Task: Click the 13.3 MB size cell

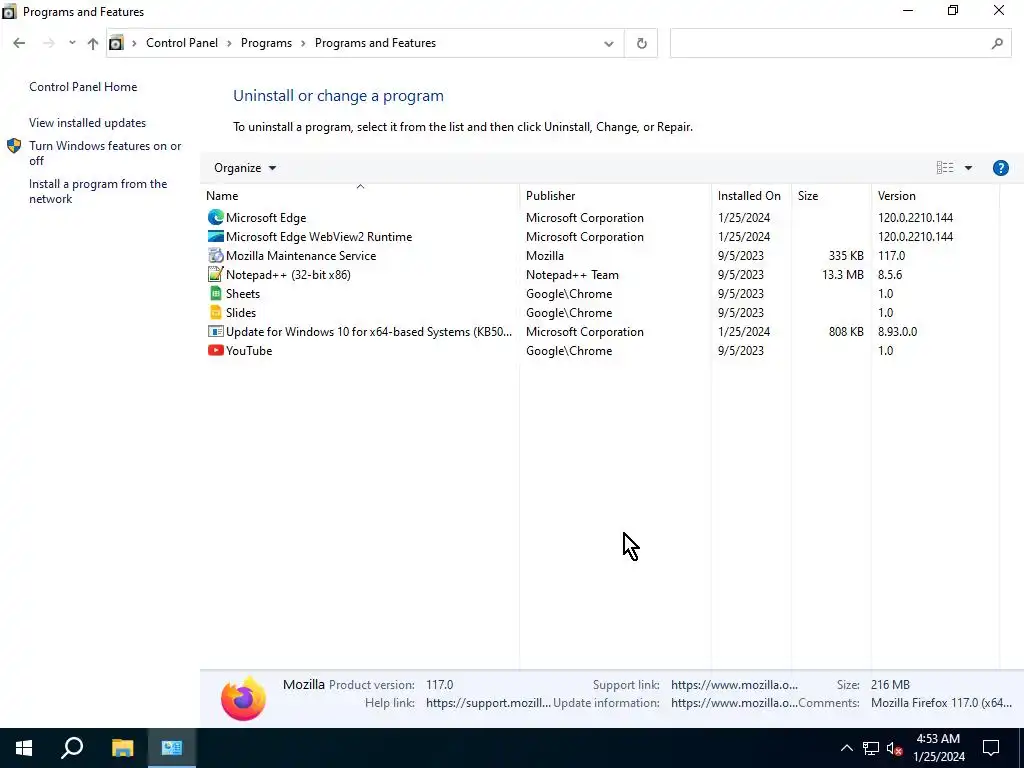Action: (x=842, y=274)
